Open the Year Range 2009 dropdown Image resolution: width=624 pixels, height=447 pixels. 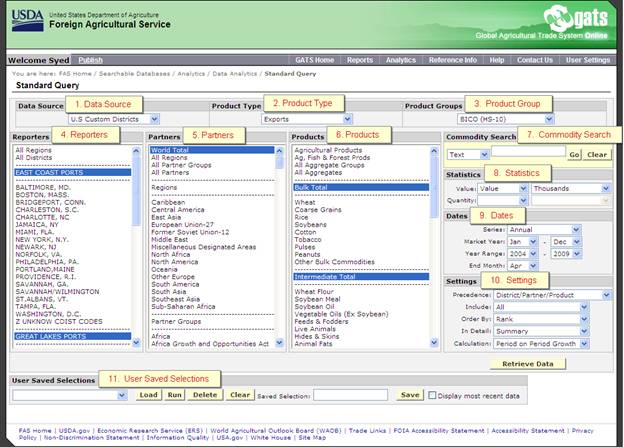pos(566,254)
